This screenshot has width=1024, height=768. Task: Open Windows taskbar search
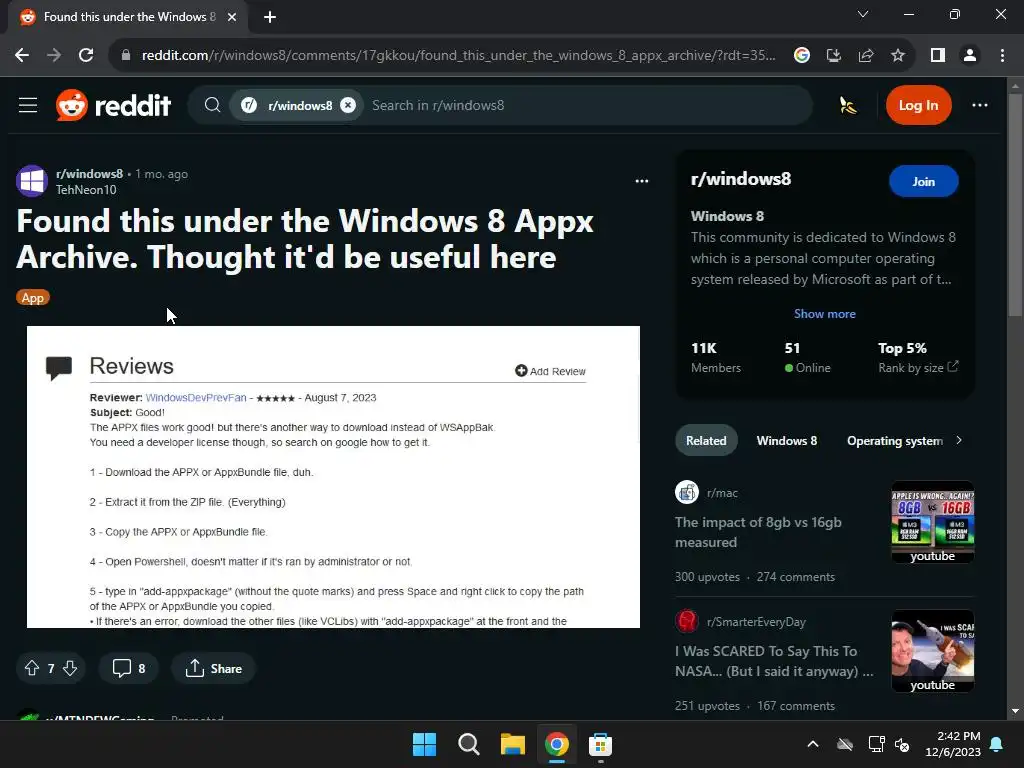click(469, 744)
